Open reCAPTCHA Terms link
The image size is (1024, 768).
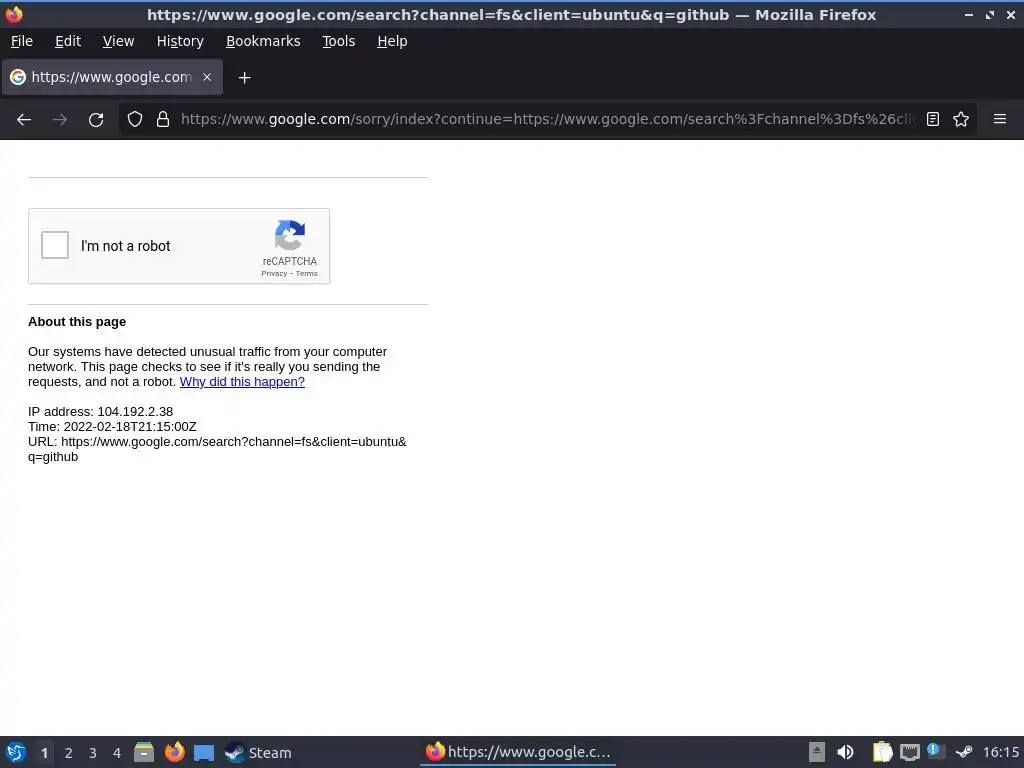(306, 274)
